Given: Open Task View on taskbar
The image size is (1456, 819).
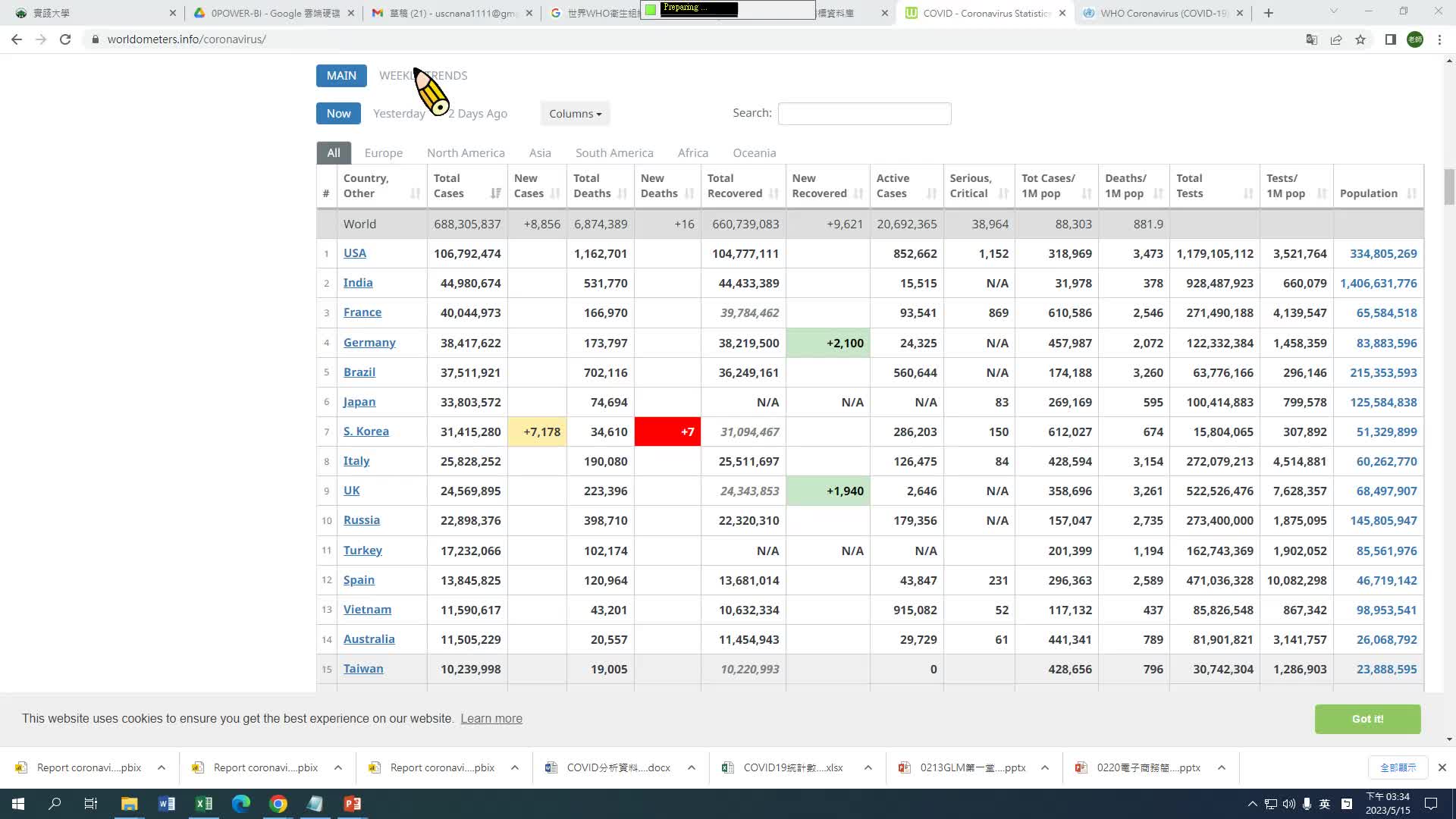Looking at the screenshot, I should pyautogui.click(x=91, y=804).
